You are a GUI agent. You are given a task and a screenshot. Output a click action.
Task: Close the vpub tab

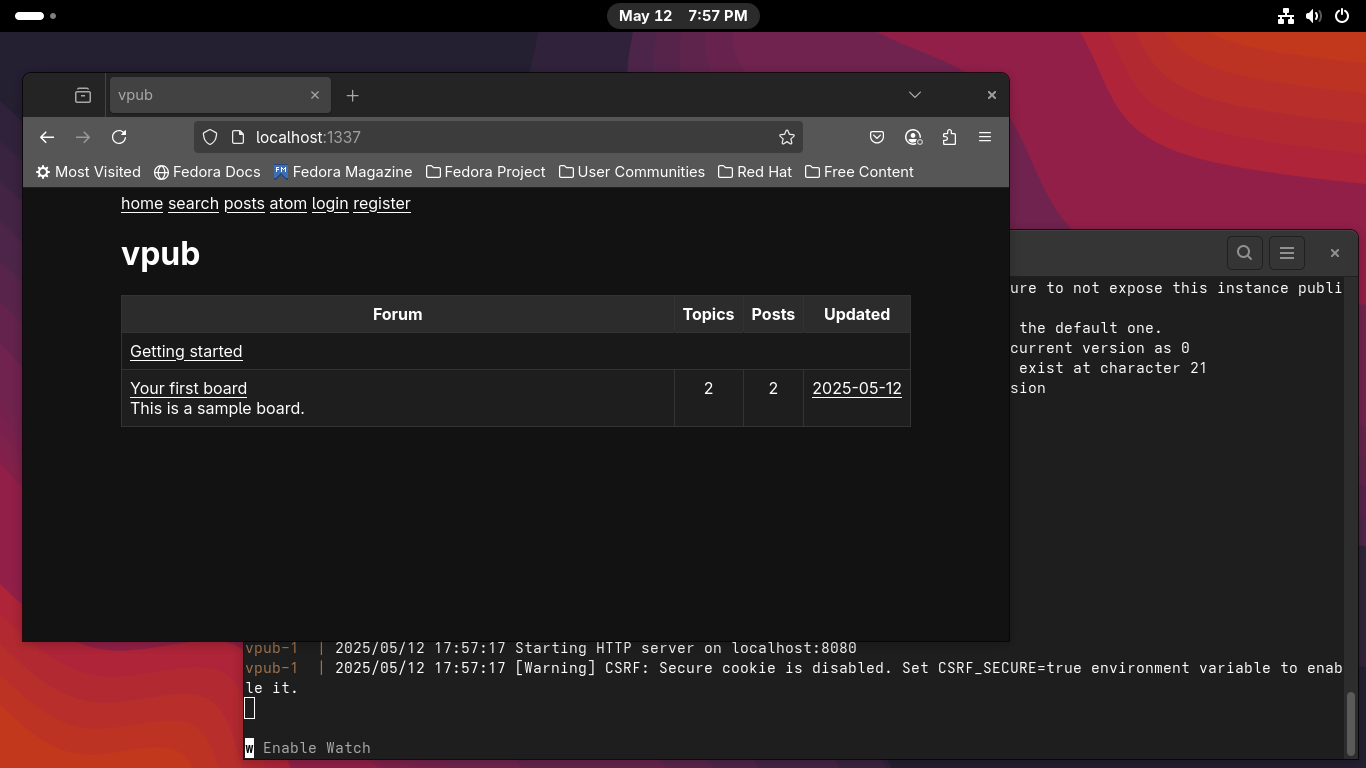(x=315, y=95)
